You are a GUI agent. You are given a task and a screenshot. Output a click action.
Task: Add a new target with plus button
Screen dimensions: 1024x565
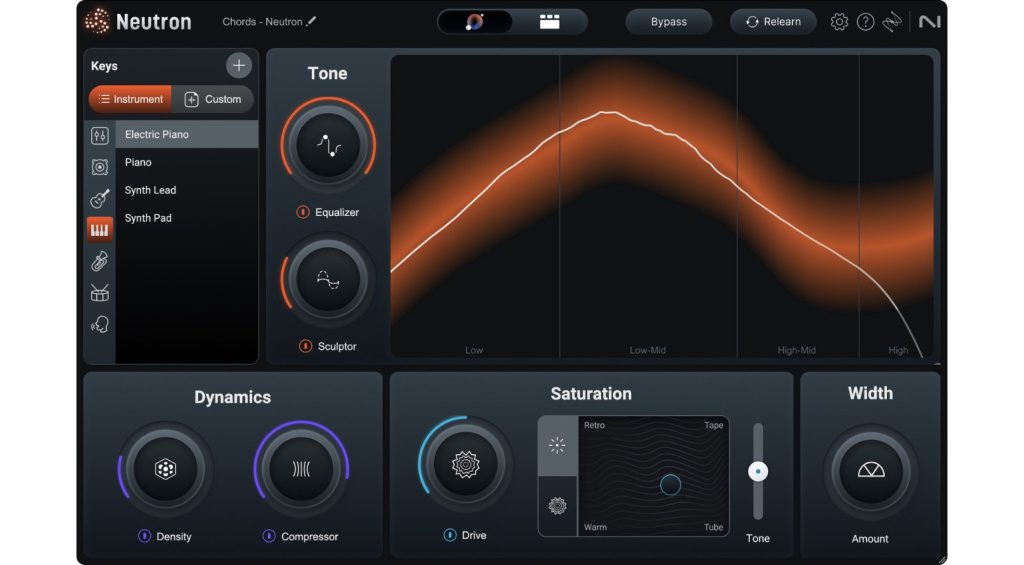238,65
